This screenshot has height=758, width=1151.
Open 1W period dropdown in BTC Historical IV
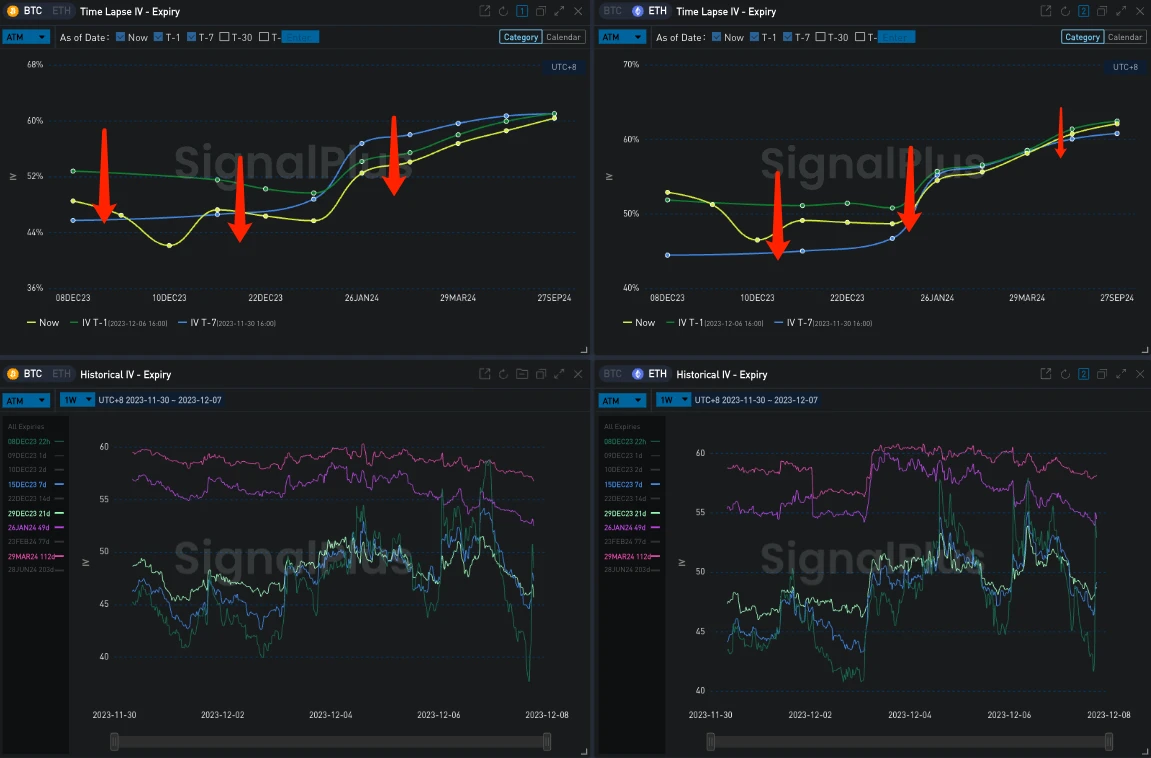coord(76,400)
